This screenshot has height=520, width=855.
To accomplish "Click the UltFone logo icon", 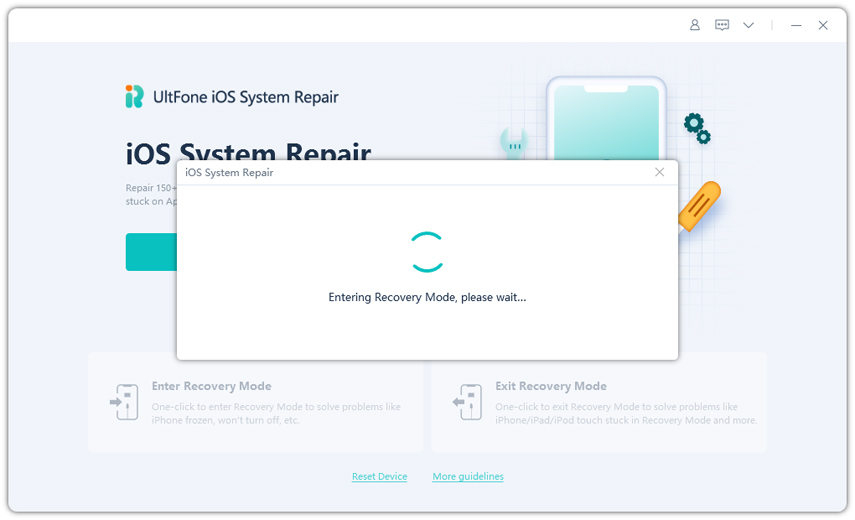I will pos(134,96).
